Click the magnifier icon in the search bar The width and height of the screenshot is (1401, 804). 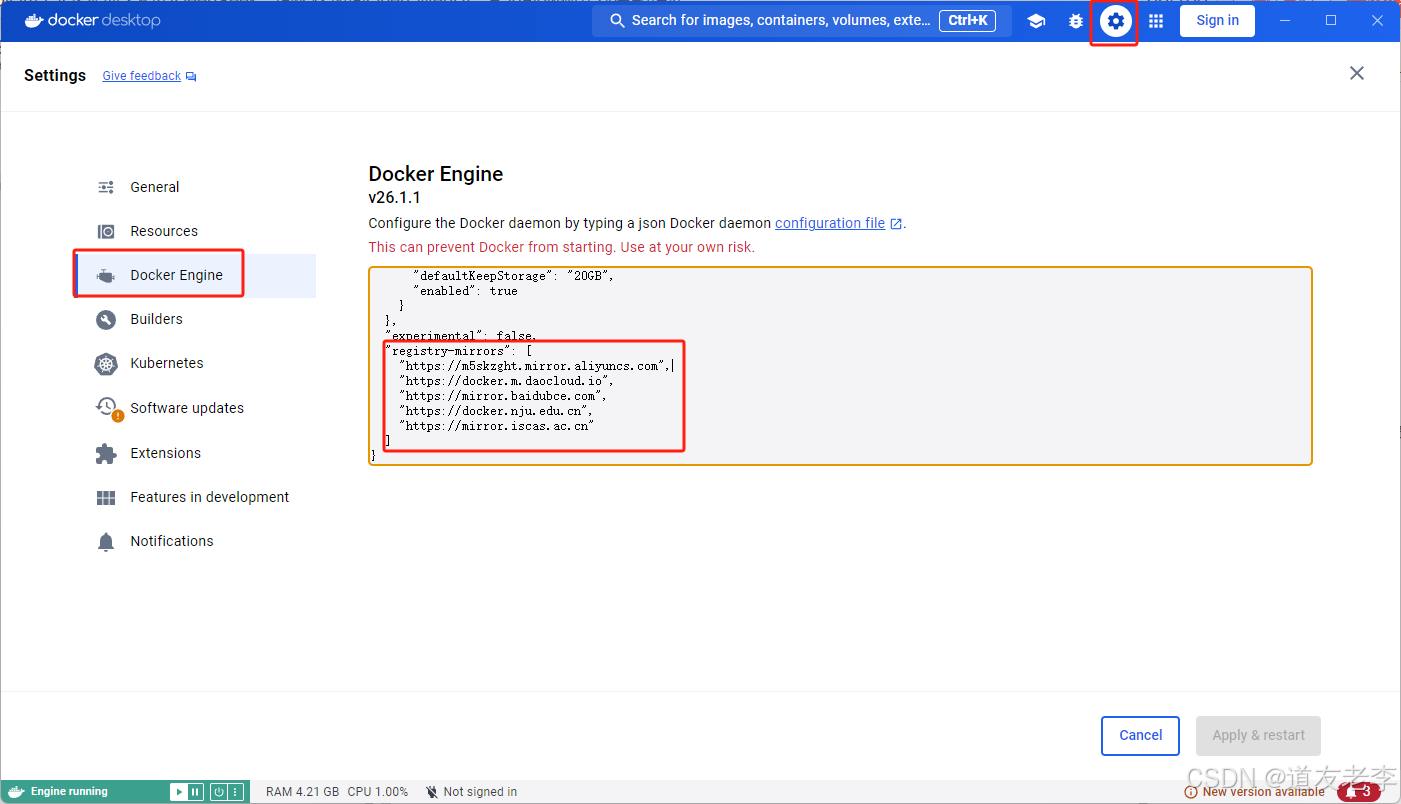coord(617,21)
